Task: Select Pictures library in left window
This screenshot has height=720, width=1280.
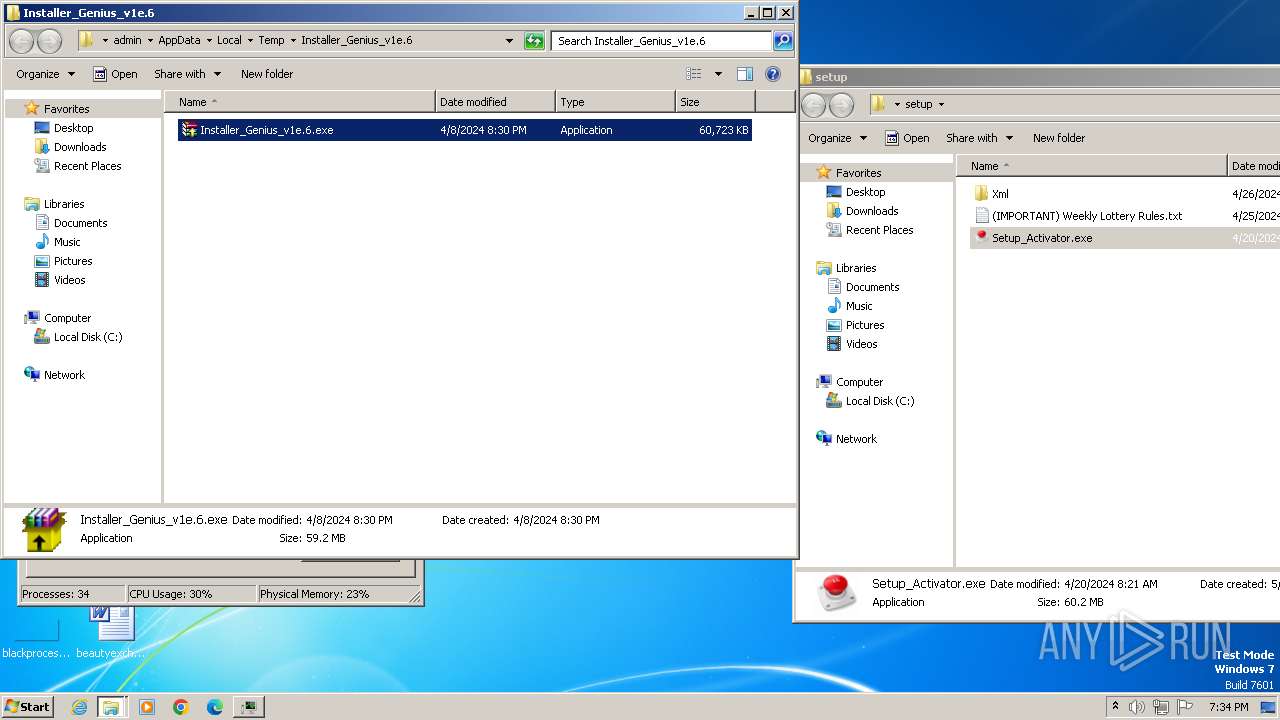Action: pos(63,261)
